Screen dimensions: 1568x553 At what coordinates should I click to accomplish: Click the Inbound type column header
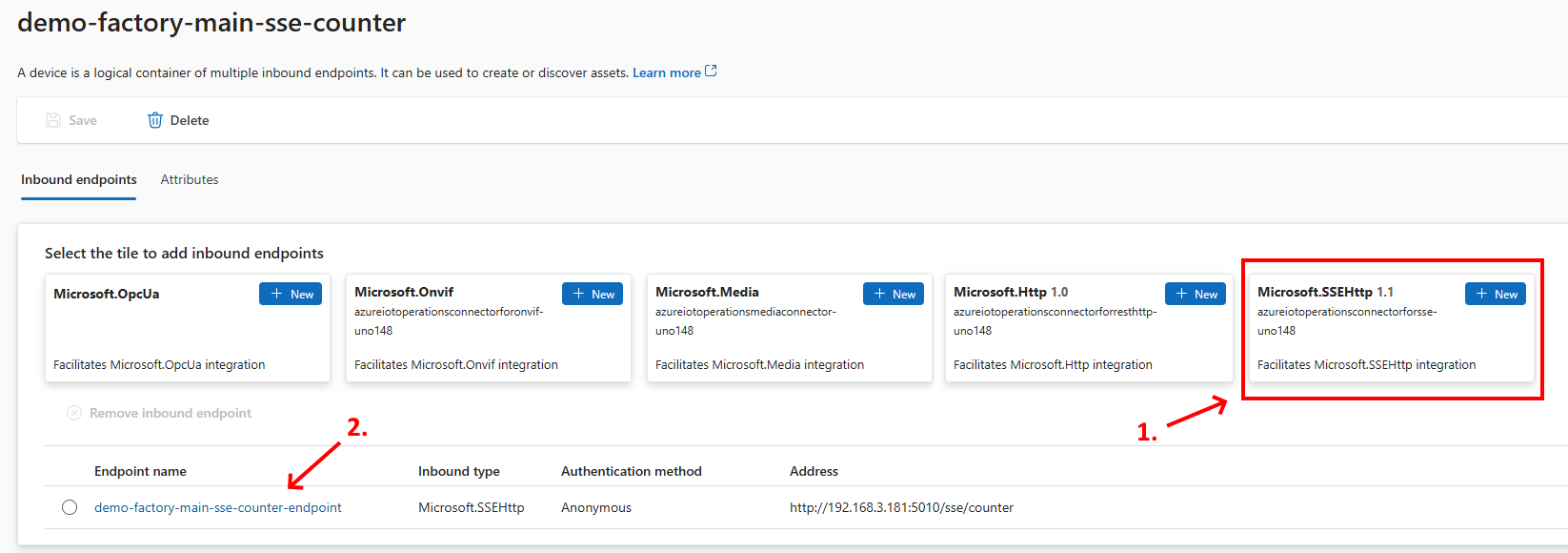click(458, 471)
